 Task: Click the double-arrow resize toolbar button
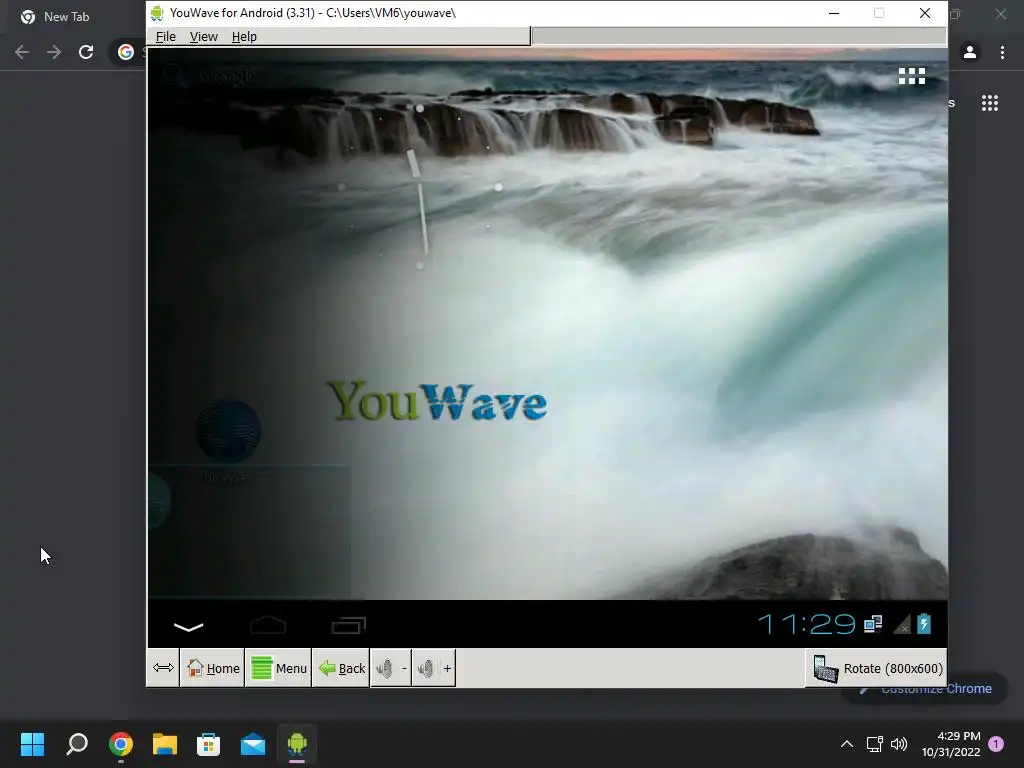tap(163, 667)
